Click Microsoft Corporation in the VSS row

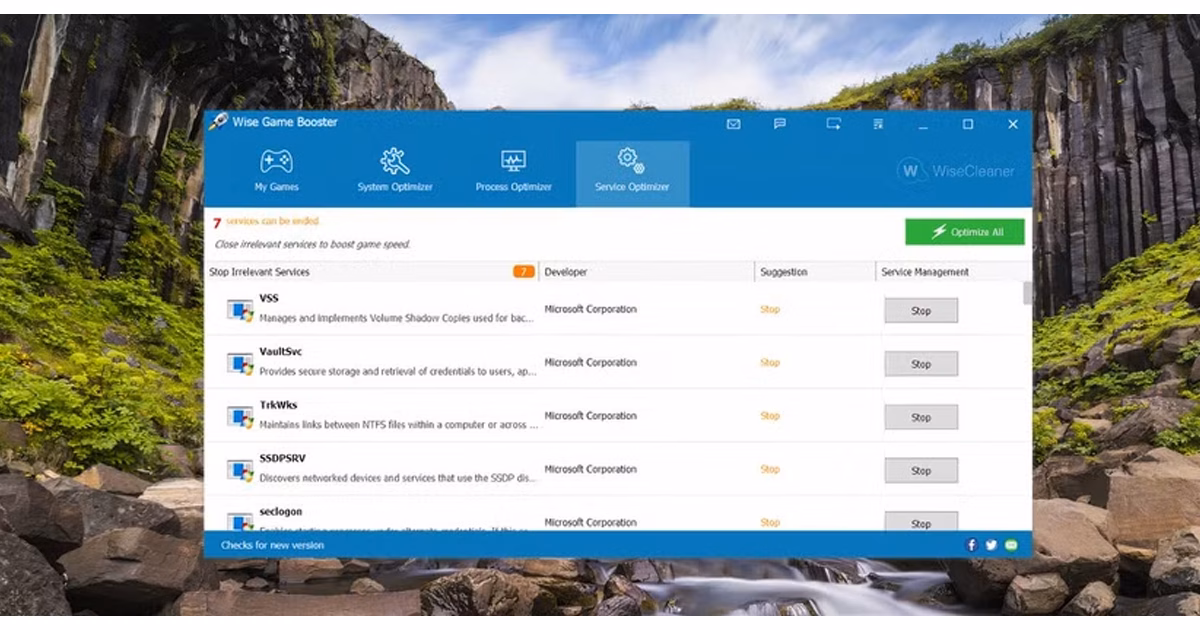click(590, 309)
